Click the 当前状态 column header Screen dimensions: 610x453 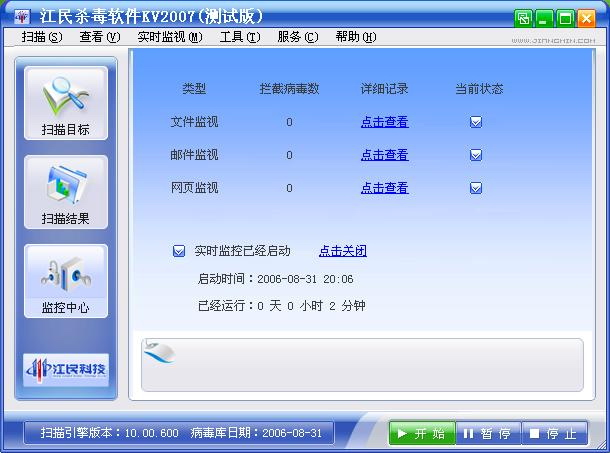(x=479, y=89)
